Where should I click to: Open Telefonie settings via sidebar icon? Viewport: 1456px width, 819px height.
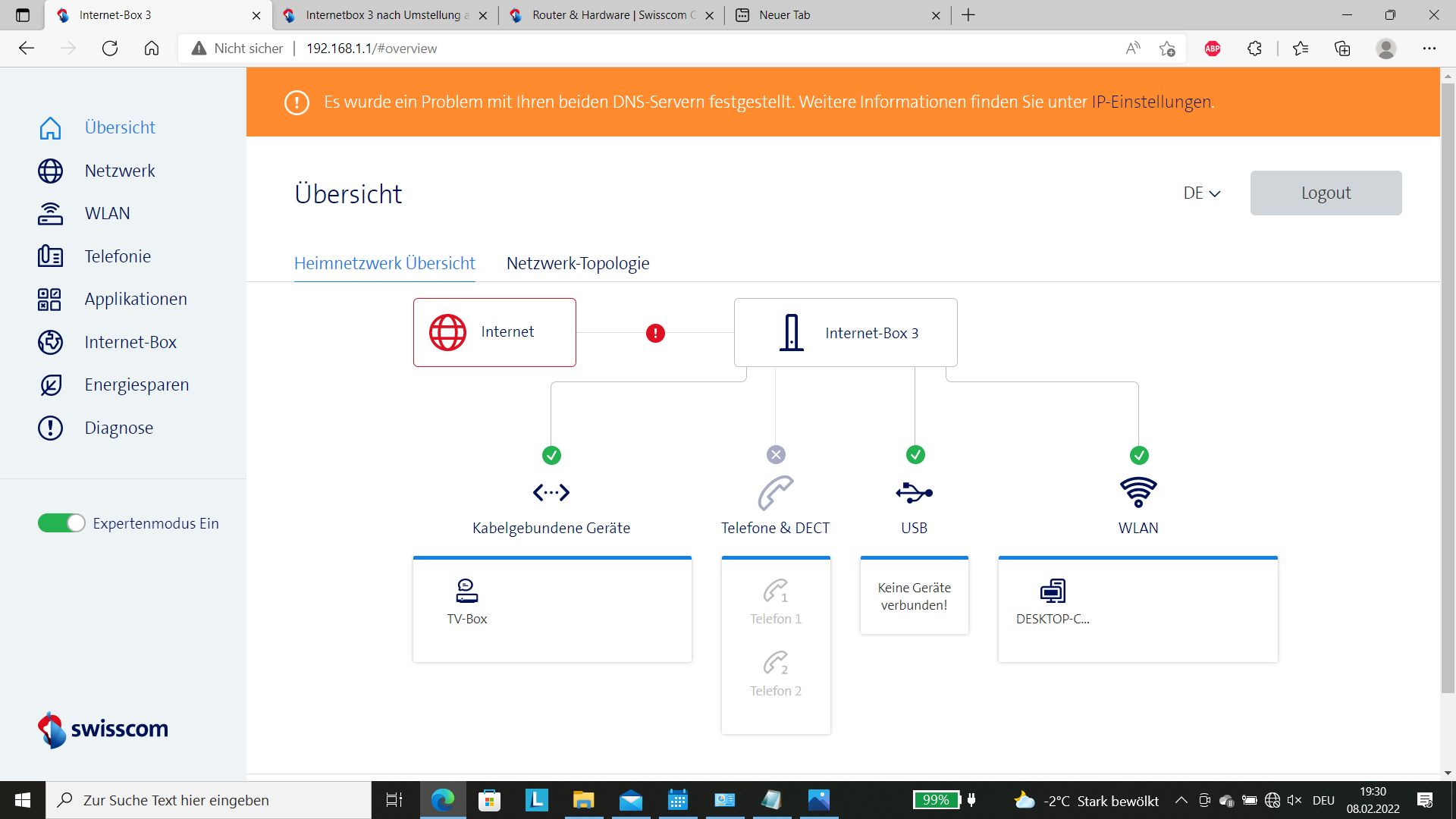(50, 256)
